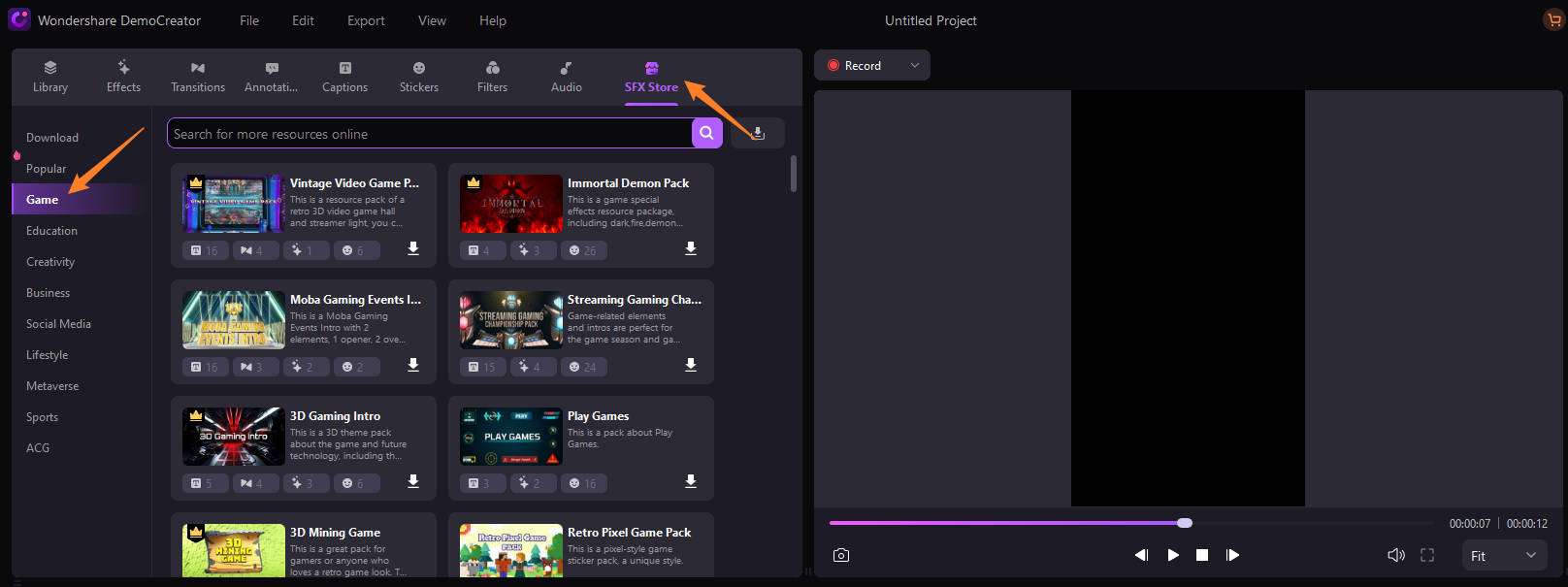1568x587 pixels.
Task: Open the View menu
Action: coord(432,20)
